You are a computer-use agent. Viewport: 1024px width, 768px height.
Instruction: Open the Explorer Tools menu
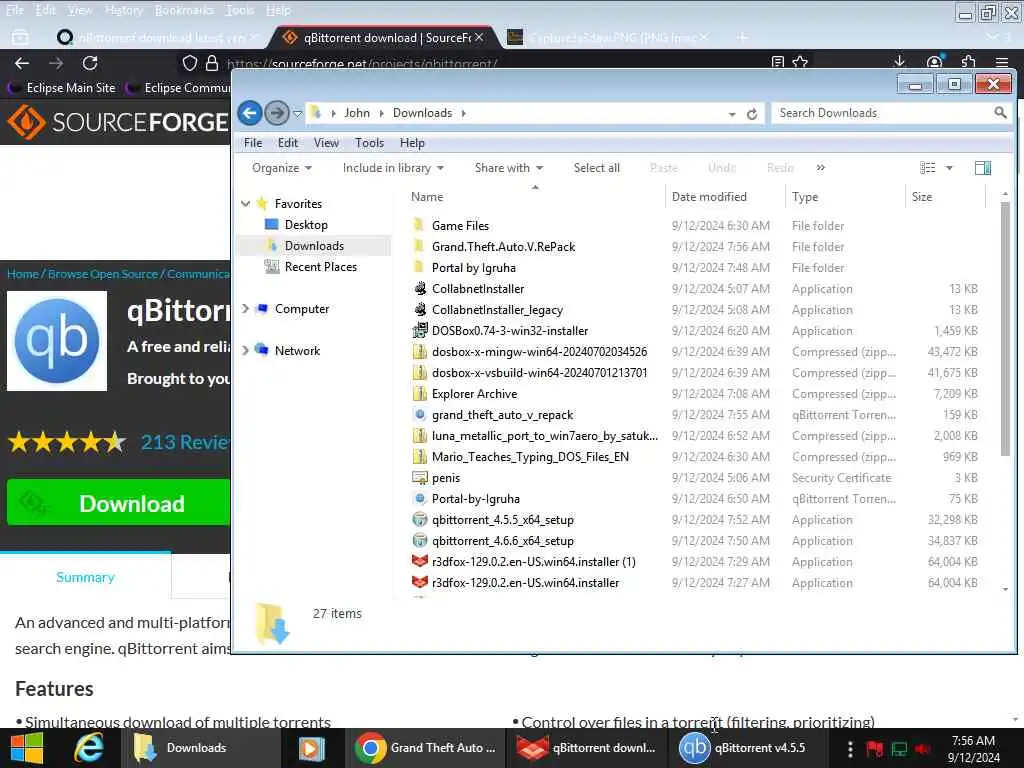pos(369,143)
